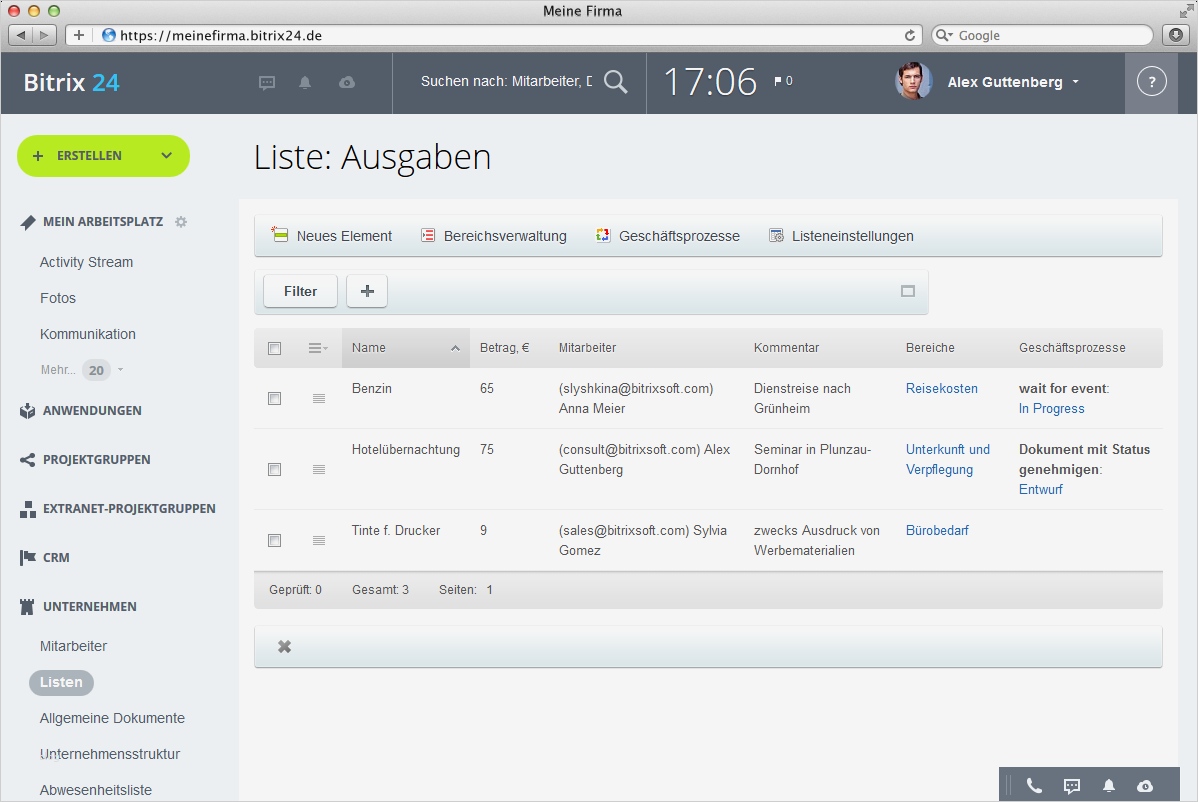The height and width of the screenshot is (802, 1198).
Task: Collapse the Unternehmen section
Action: pos(89,606)
